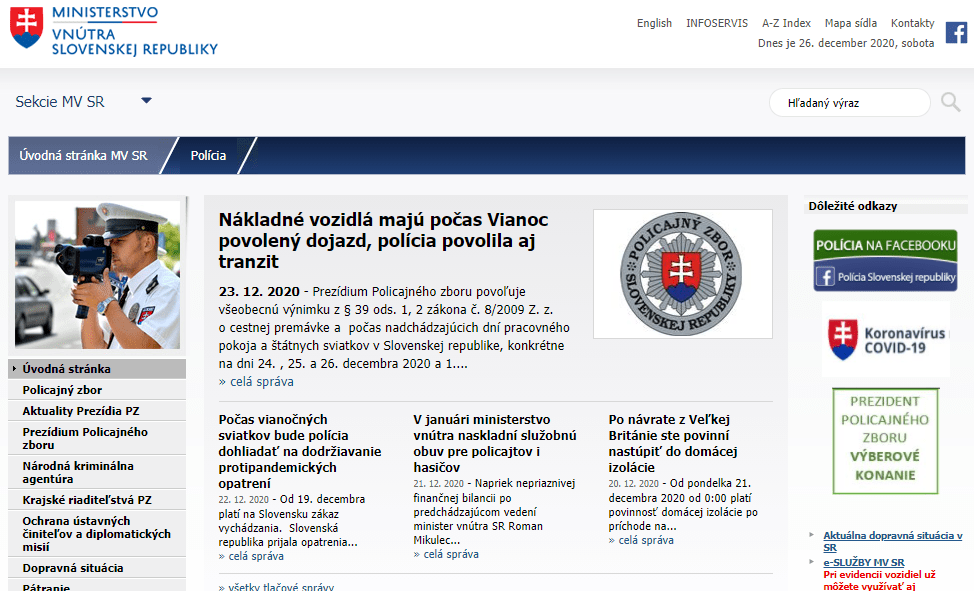Viewport: 974px width, 591px height.
Task: Open the Ministerstvo vnútra logo home link
Action: pos(113,31)
